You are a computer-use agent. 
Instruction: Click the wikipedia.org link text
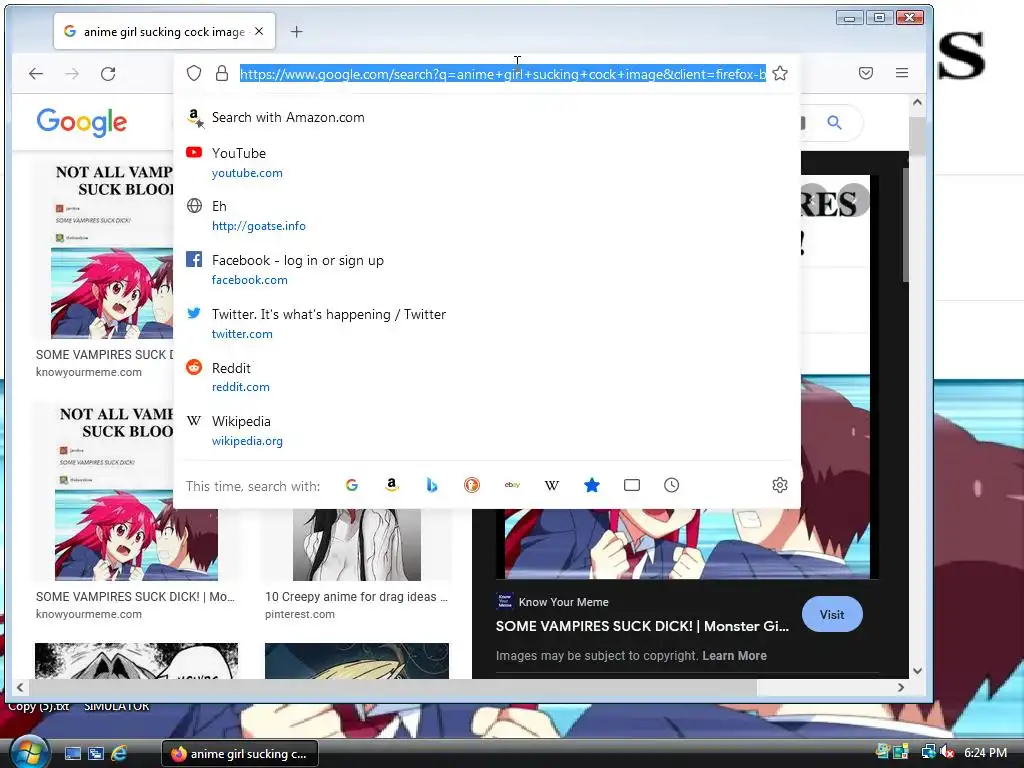(247, 441)
